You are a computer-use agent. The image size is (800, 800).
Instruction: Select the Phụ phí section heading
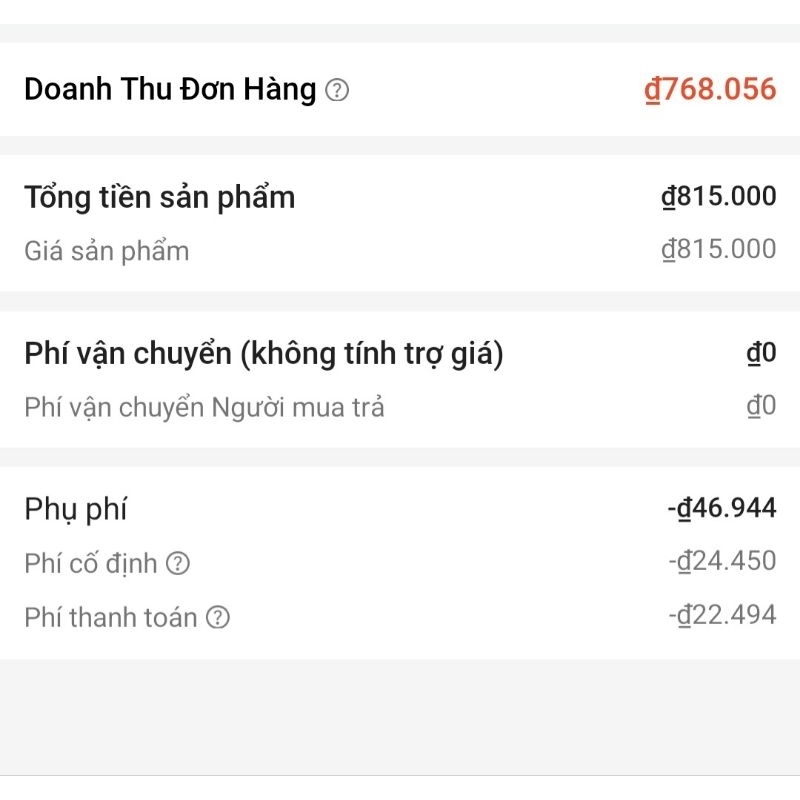76,509
